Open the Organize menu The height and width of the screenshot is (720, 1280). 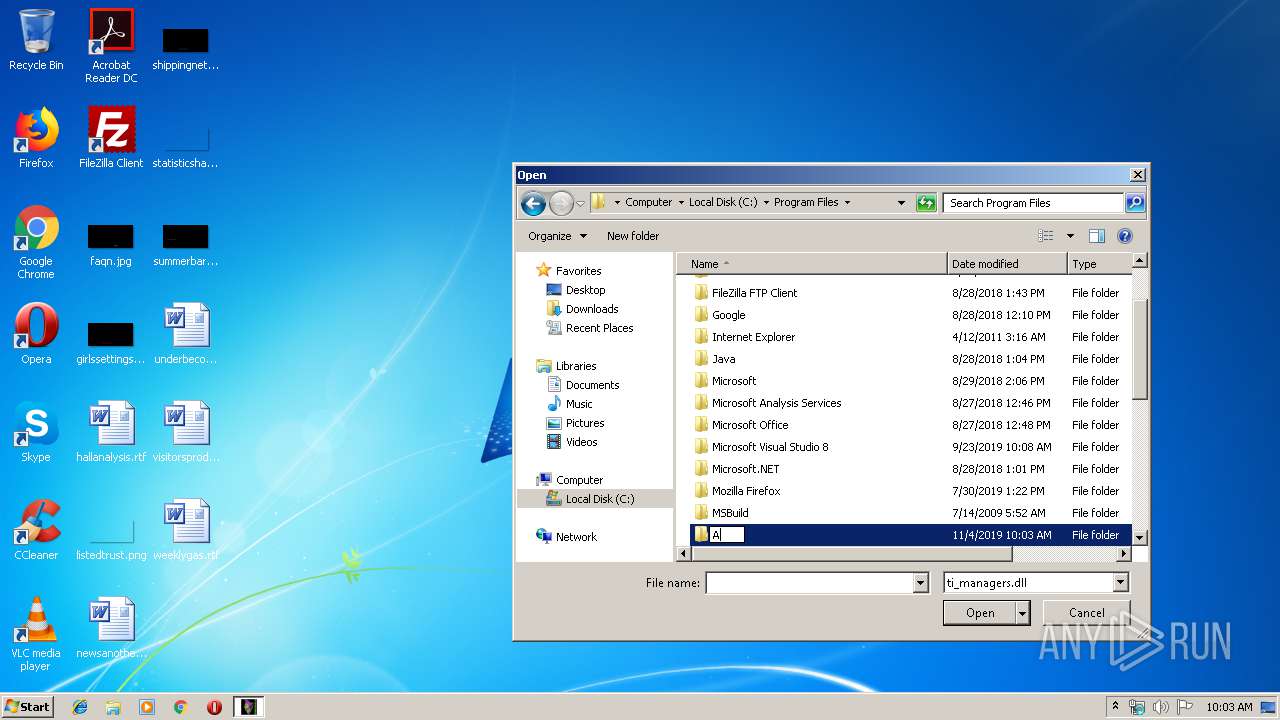pyautogui.click(x=557, y=236)
